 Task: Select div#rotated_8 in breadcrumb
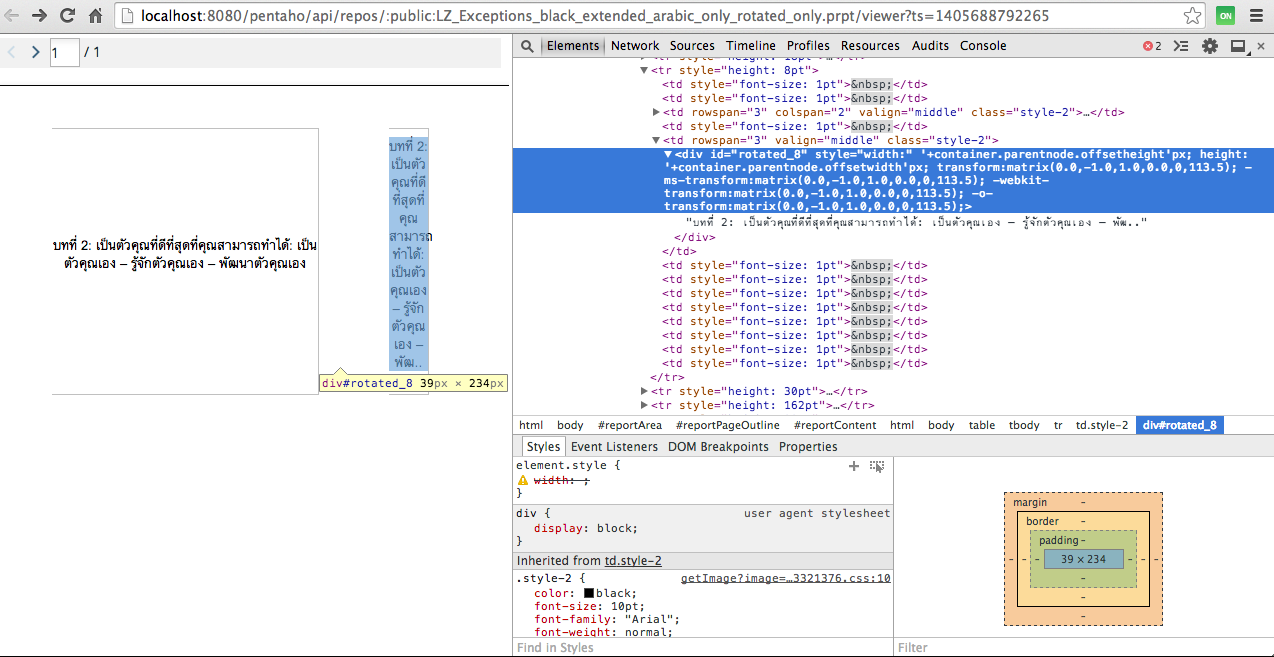click(x=1180, y=425)
